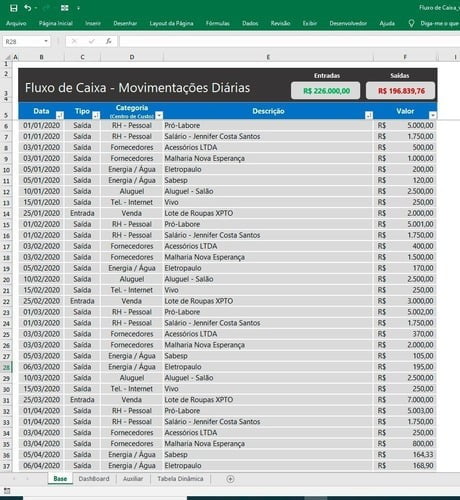Open the Desenhar ribbon tab
This screenshot has height=500, width=460.
point(125,23)
